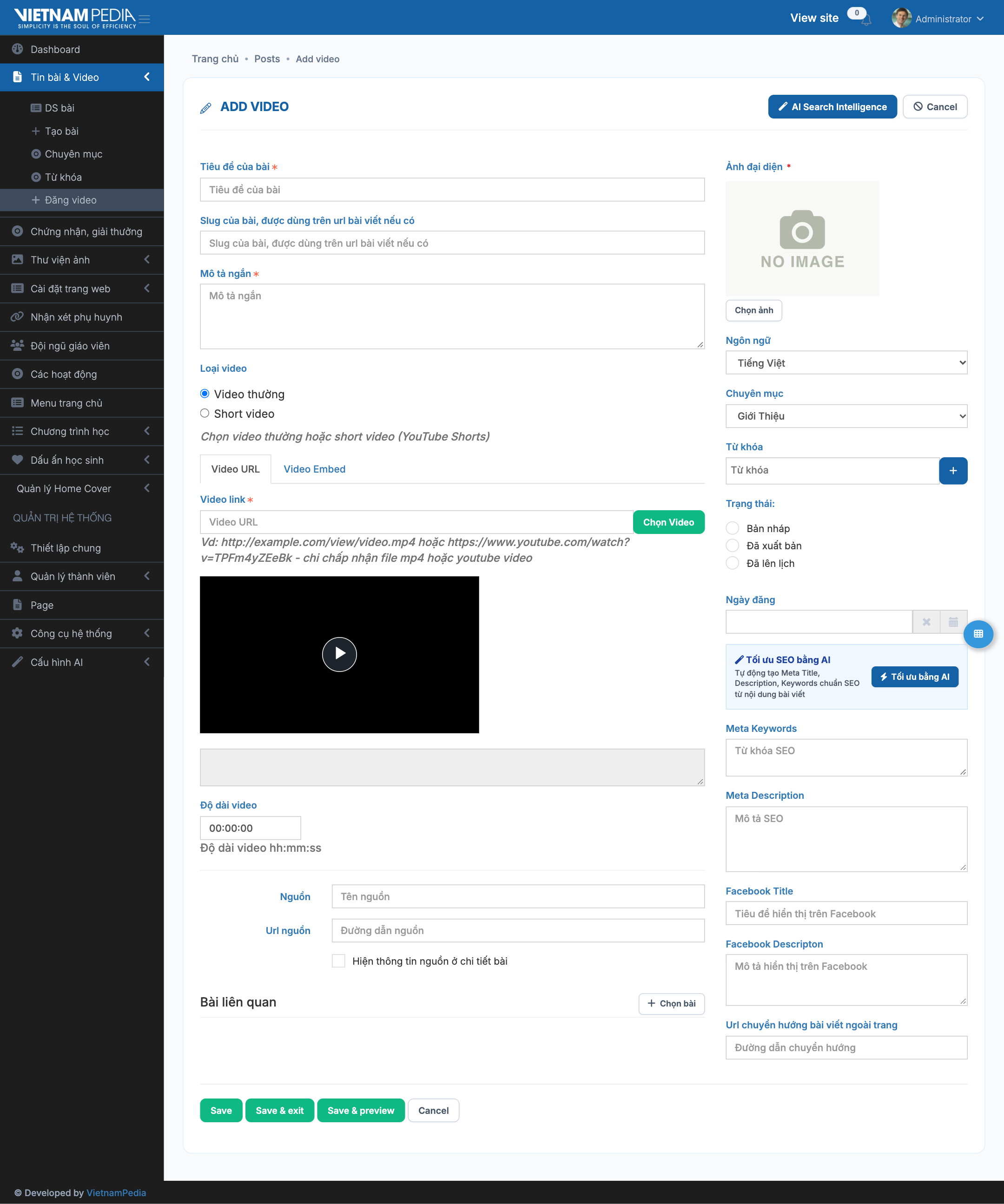Click the floating blue grid button
Screen dimensions: 1004x1204
coord(978,634)
